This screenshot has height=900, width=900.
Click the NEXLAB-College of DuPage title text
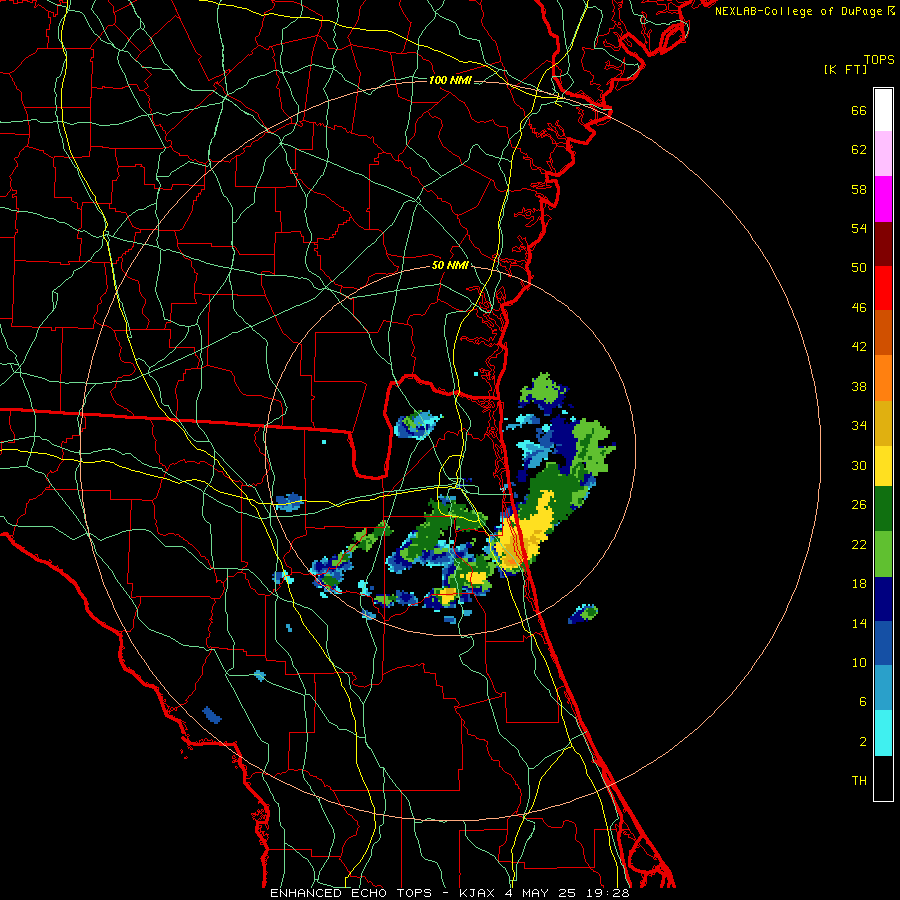coord(798,11)
